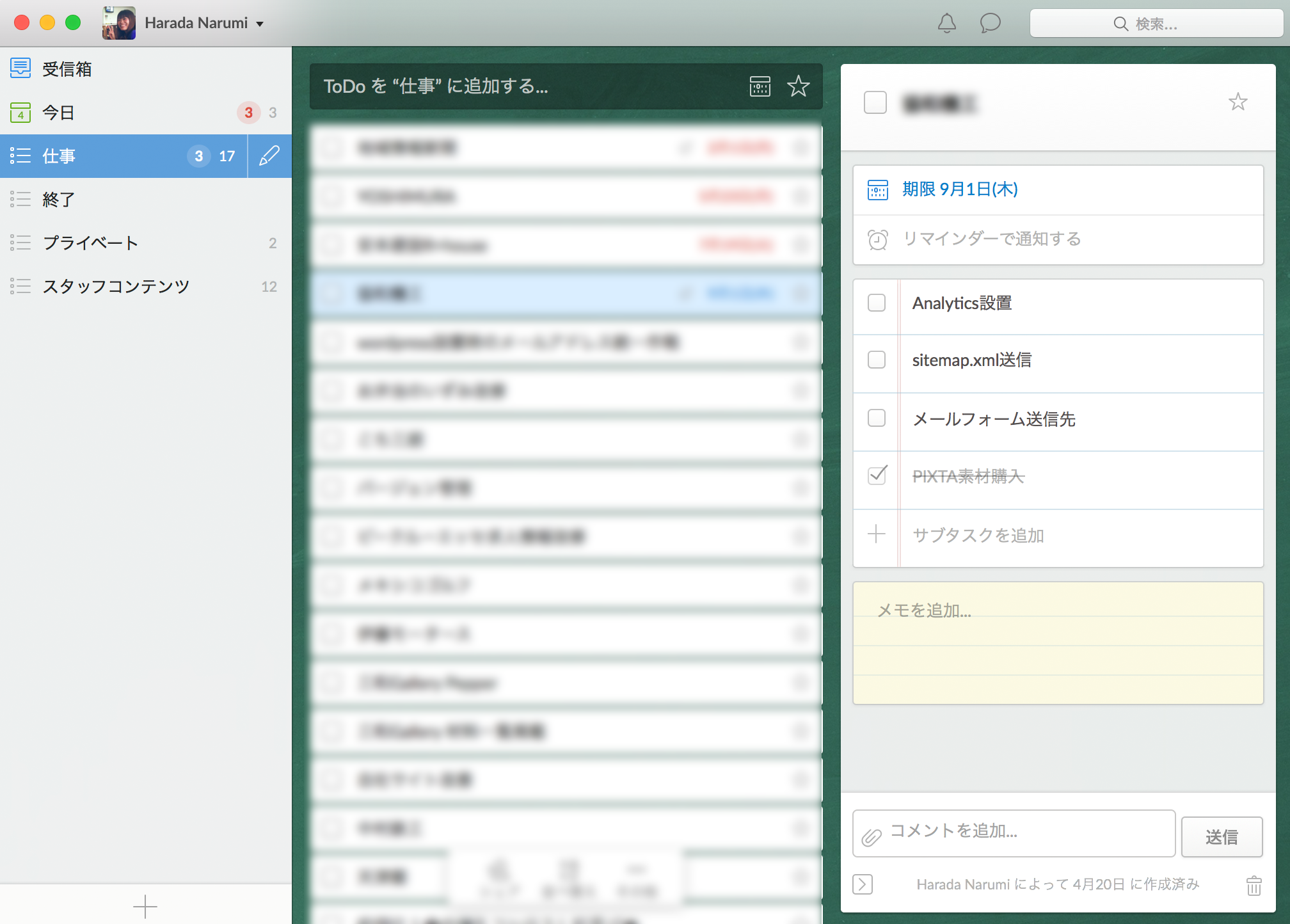Image resolution: width=1290 pixels, height=924 pixels.
Task: Click the コメントを追加 comment field
Action: point(1014,833)
